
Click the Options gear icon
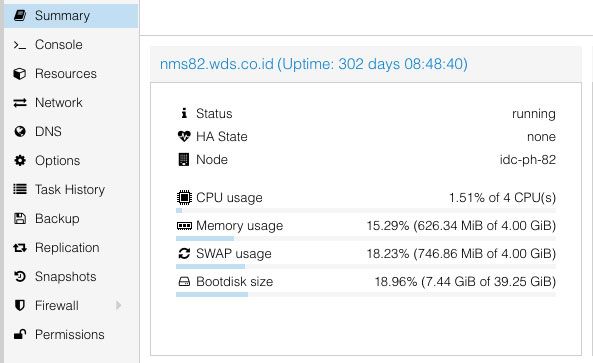20,161
